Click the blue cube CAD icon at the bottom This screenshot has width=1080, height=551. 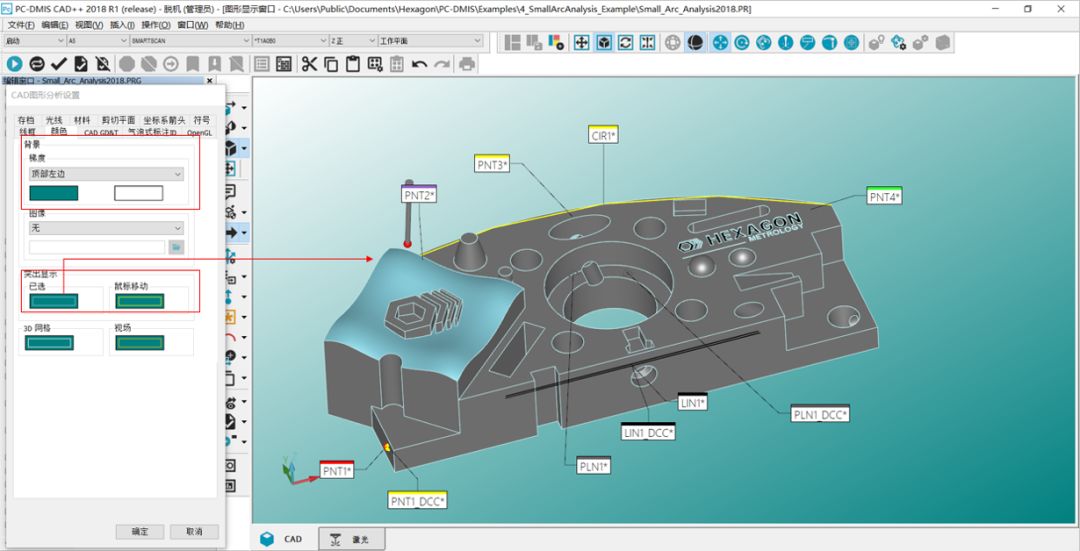coord(267,539)
